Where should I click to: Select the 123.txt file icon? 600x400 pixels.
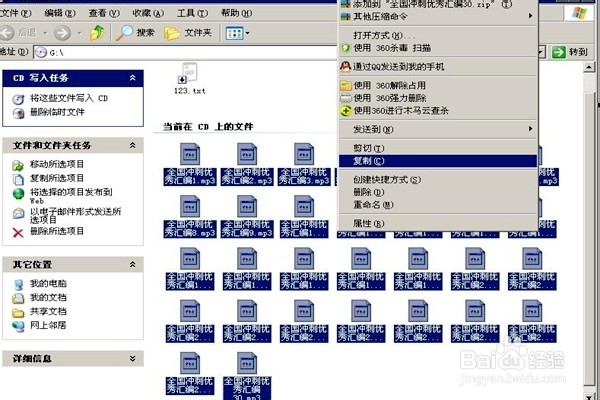(x=190, y=73)
